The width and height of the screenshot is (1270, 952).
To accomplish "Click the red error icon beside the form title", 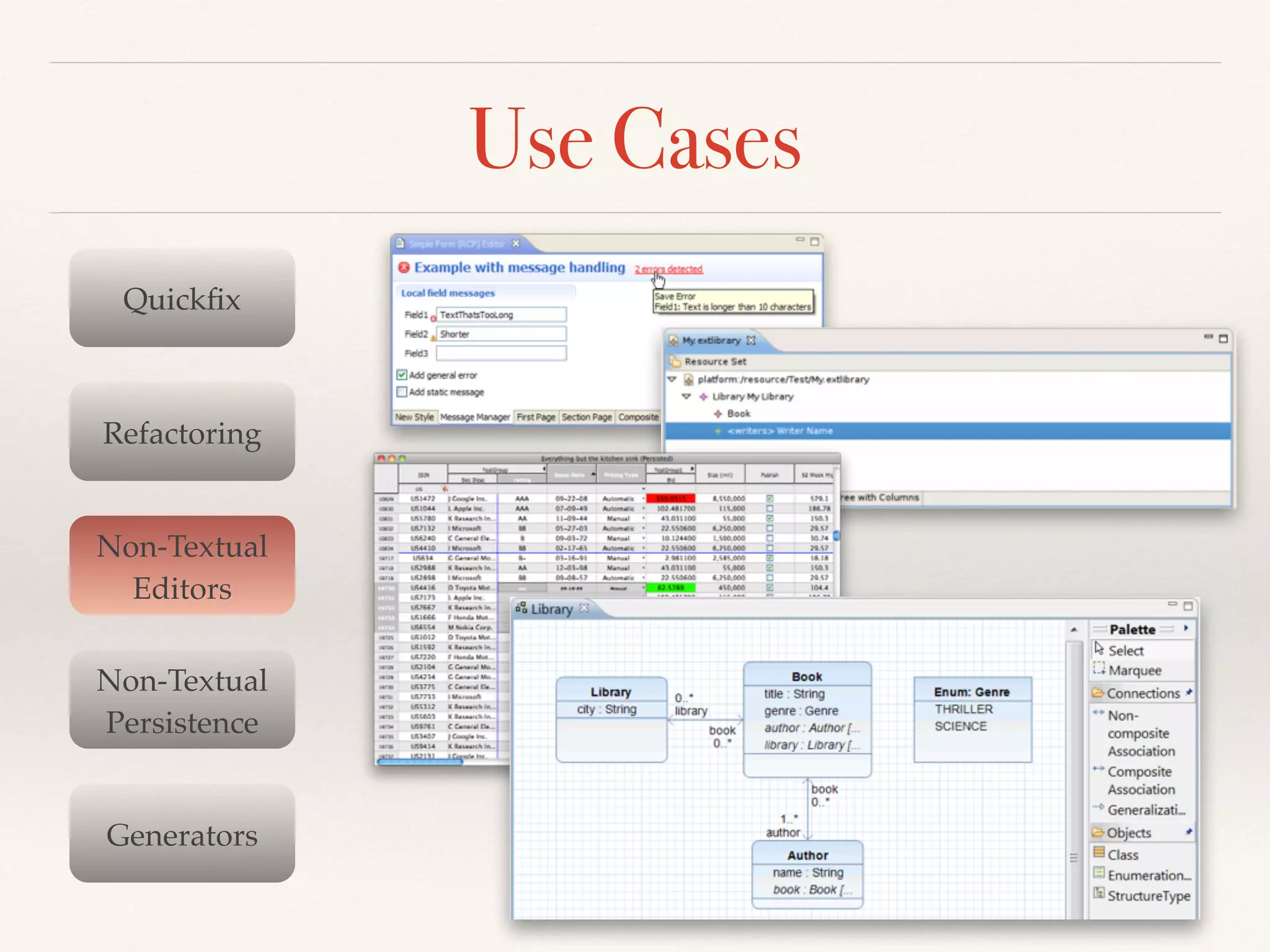I will click(x=404, y=268).
